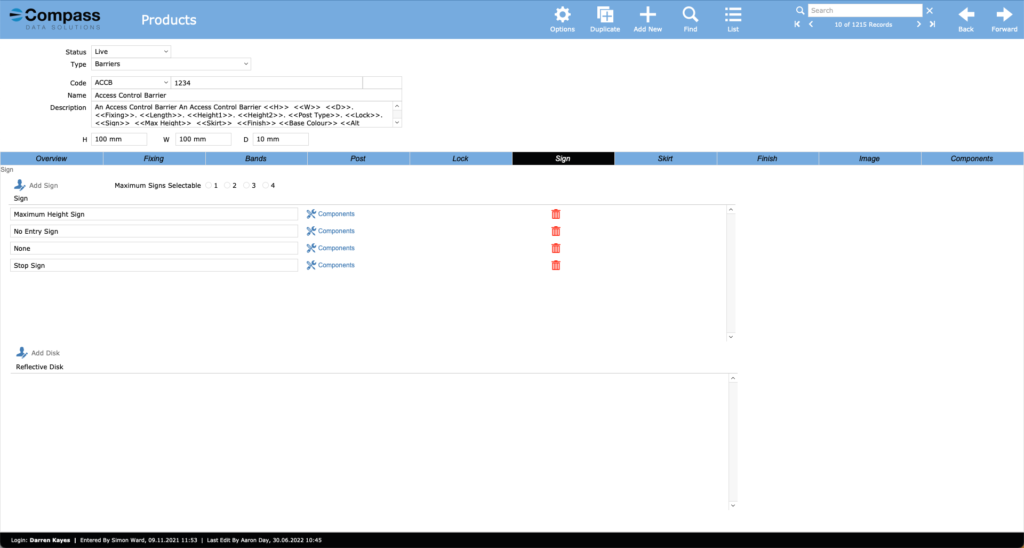Screen dimensions: 1024x548
Task: Click the Name field with Access Control Barrier
Action: [246, 95]
